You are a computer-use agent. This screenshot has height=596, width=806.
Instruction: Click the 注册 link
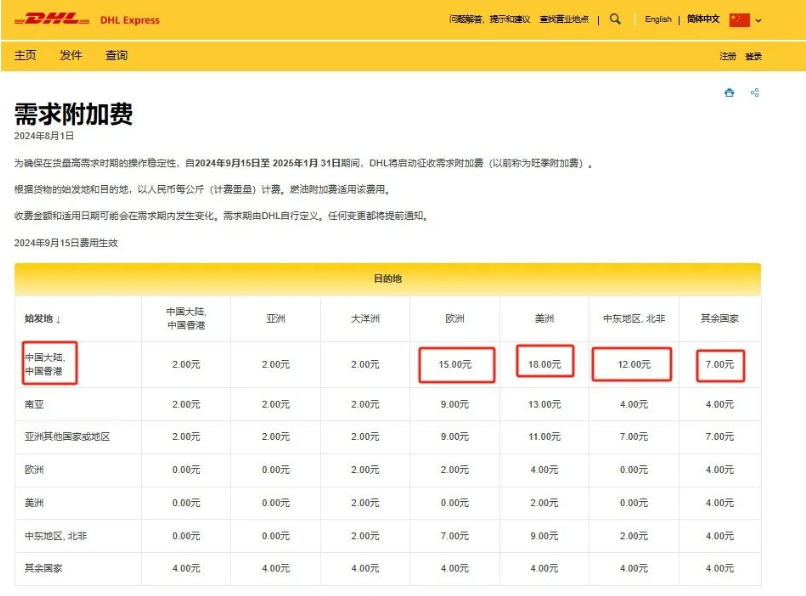pyautogui.click(x=727, y=56)
